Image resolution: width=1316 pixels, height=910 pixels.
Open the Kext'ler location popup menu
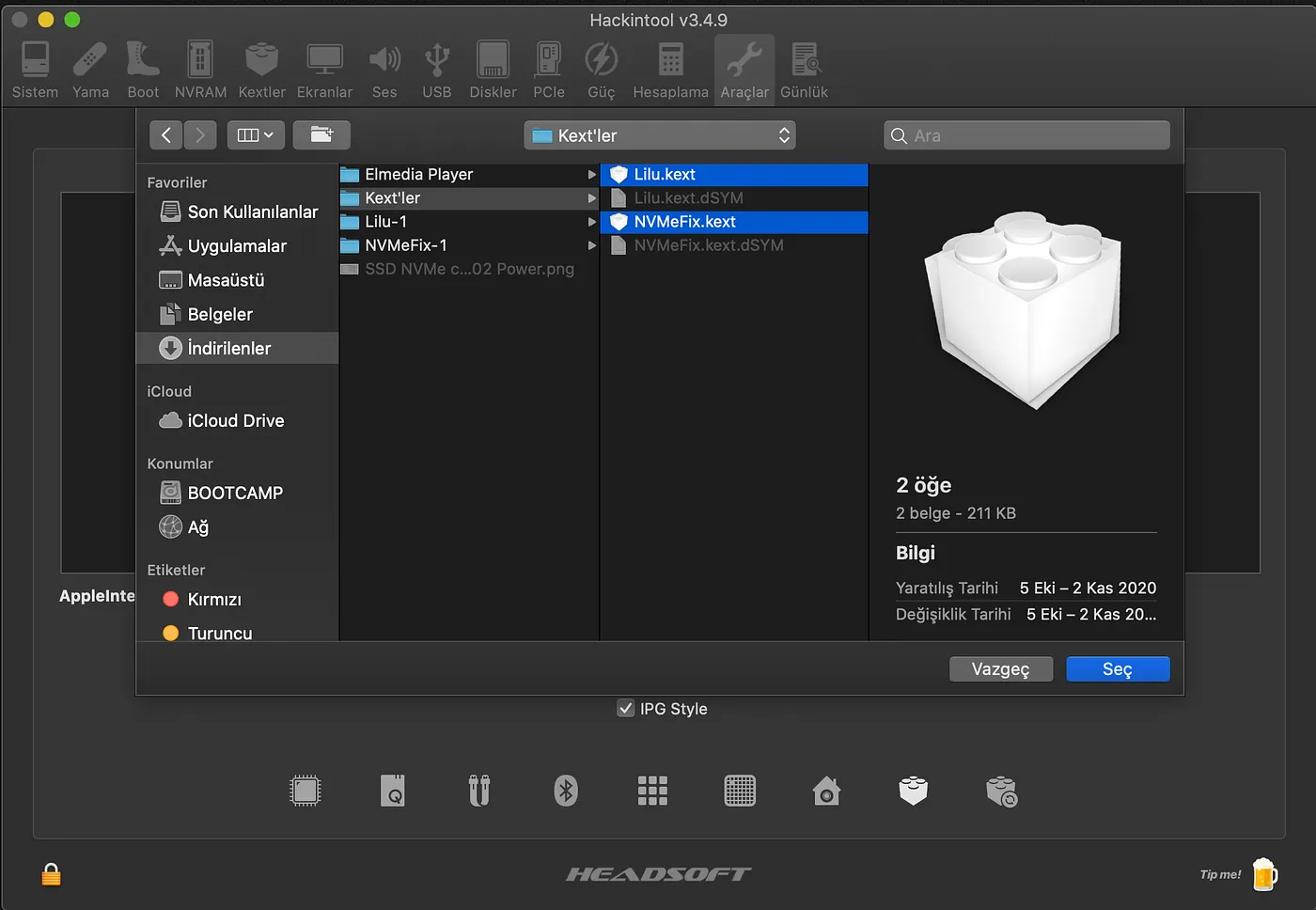(660, 135)
